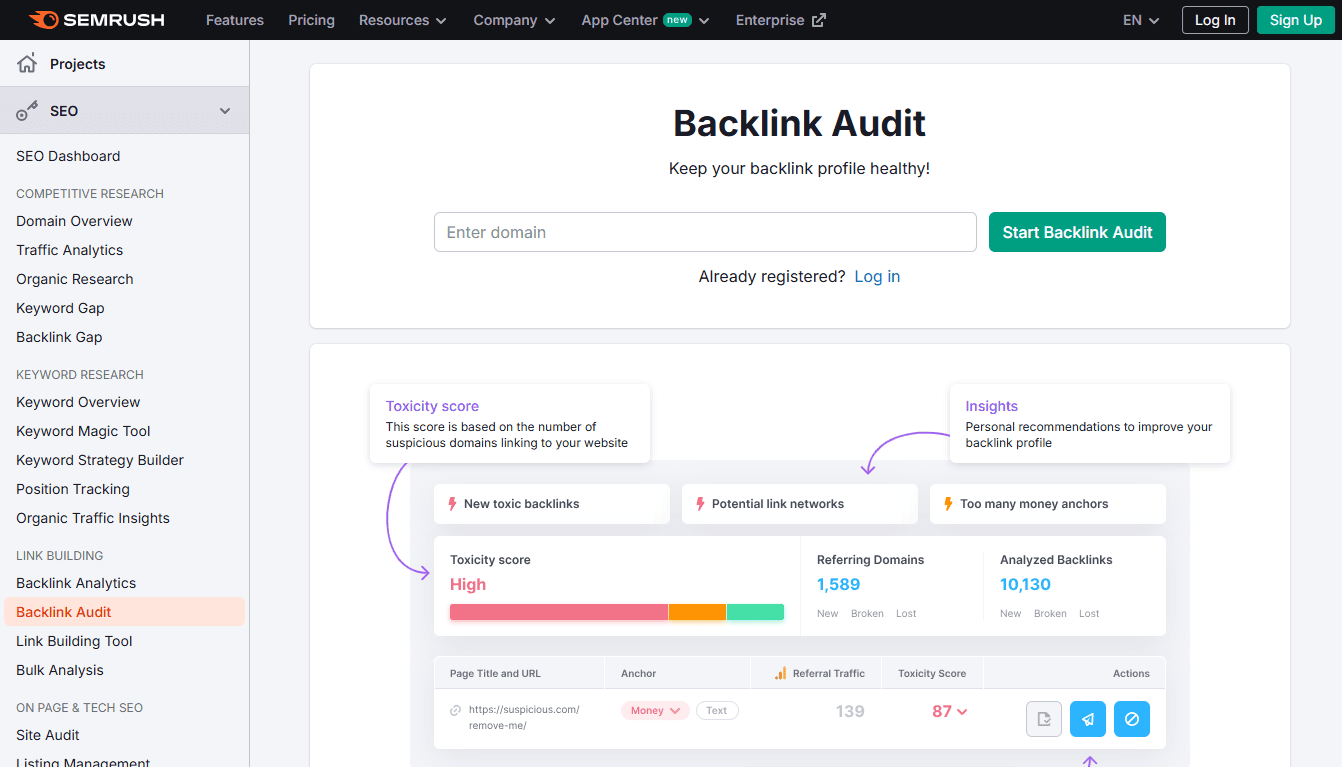Open Organic Research in sidebar

[x=75, y=279]
